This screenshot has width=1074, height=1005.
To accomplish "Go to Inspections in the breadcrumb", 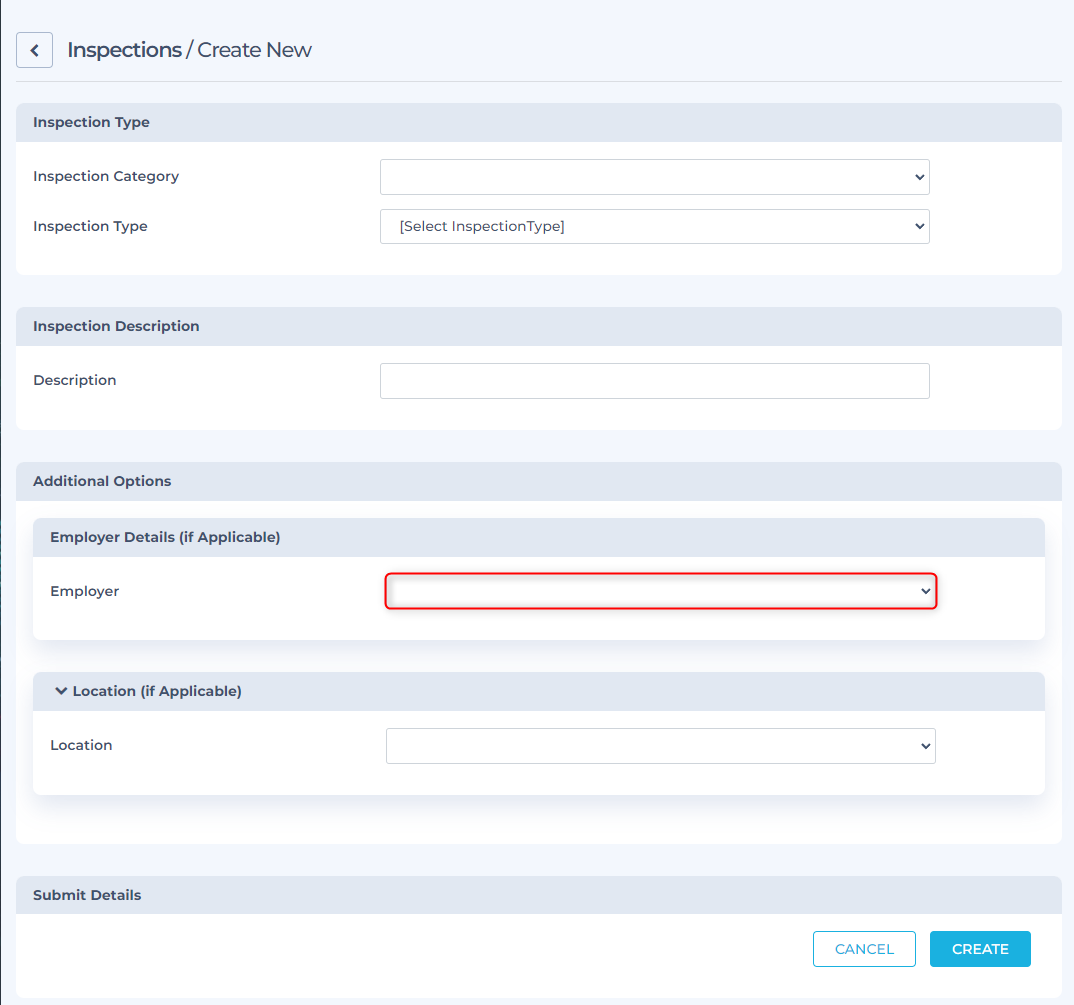I will coord(124,50).
